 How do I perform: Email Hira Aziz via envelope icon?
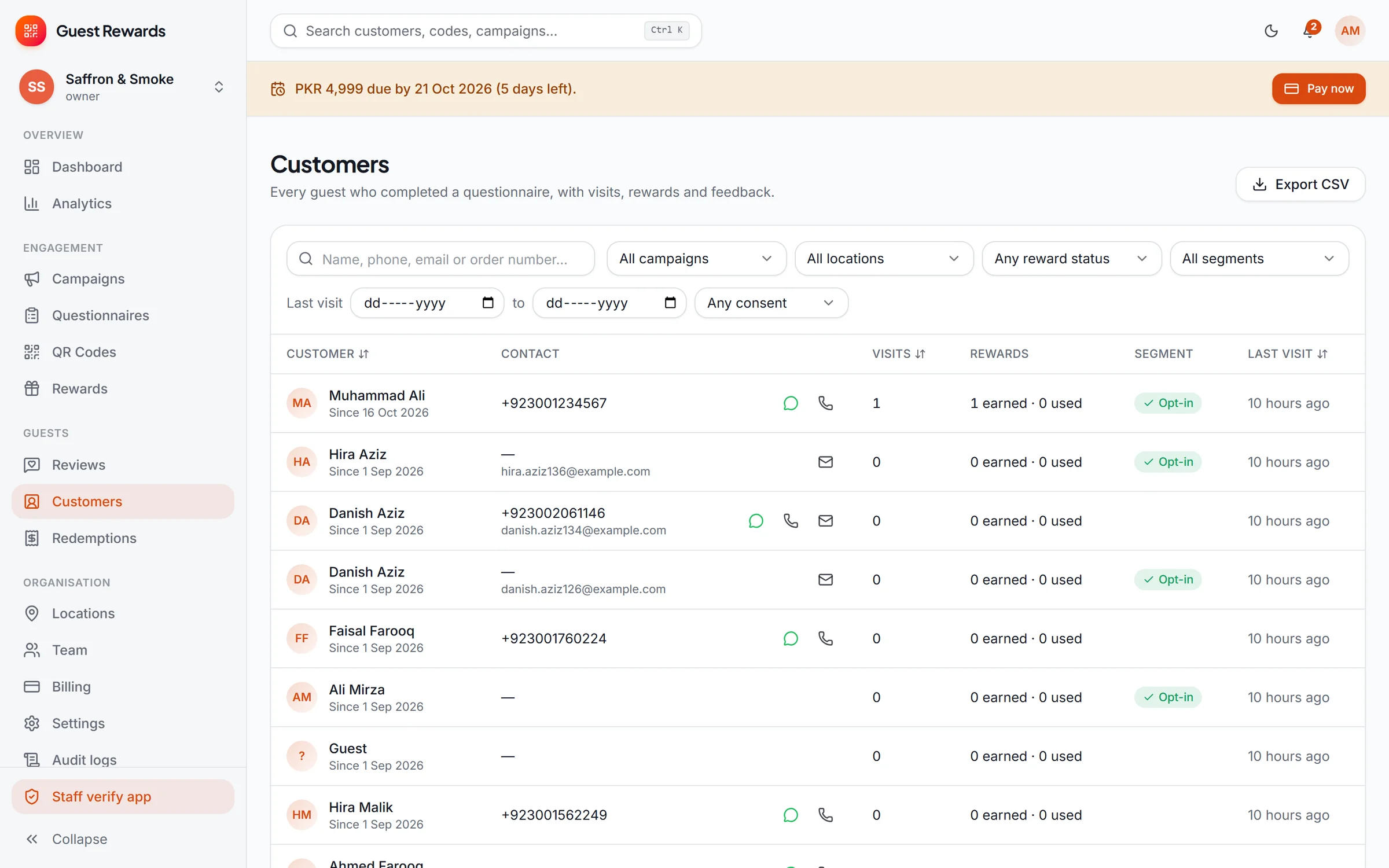[825, 462]
